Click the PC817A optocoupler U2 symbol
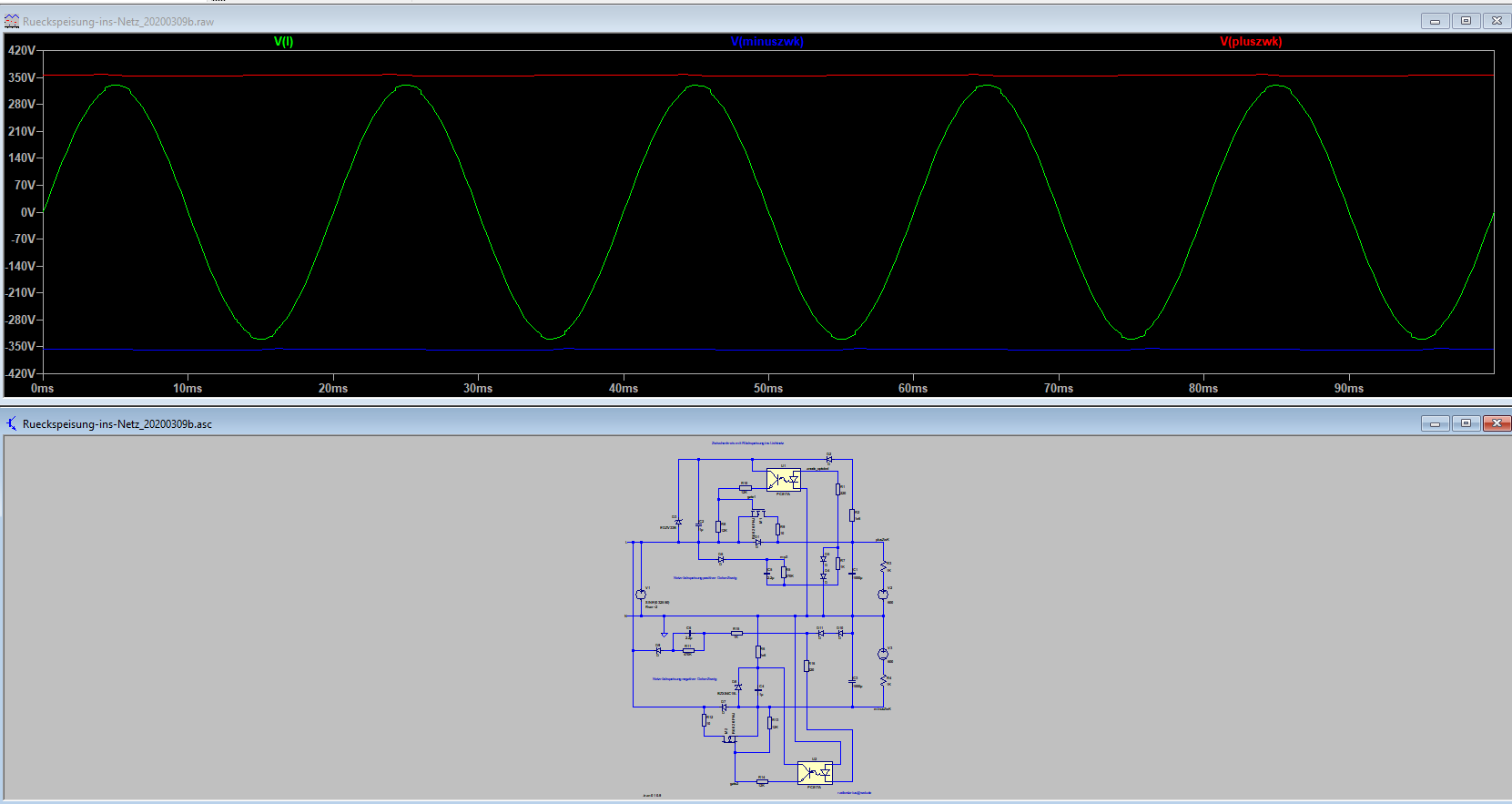 815,773
